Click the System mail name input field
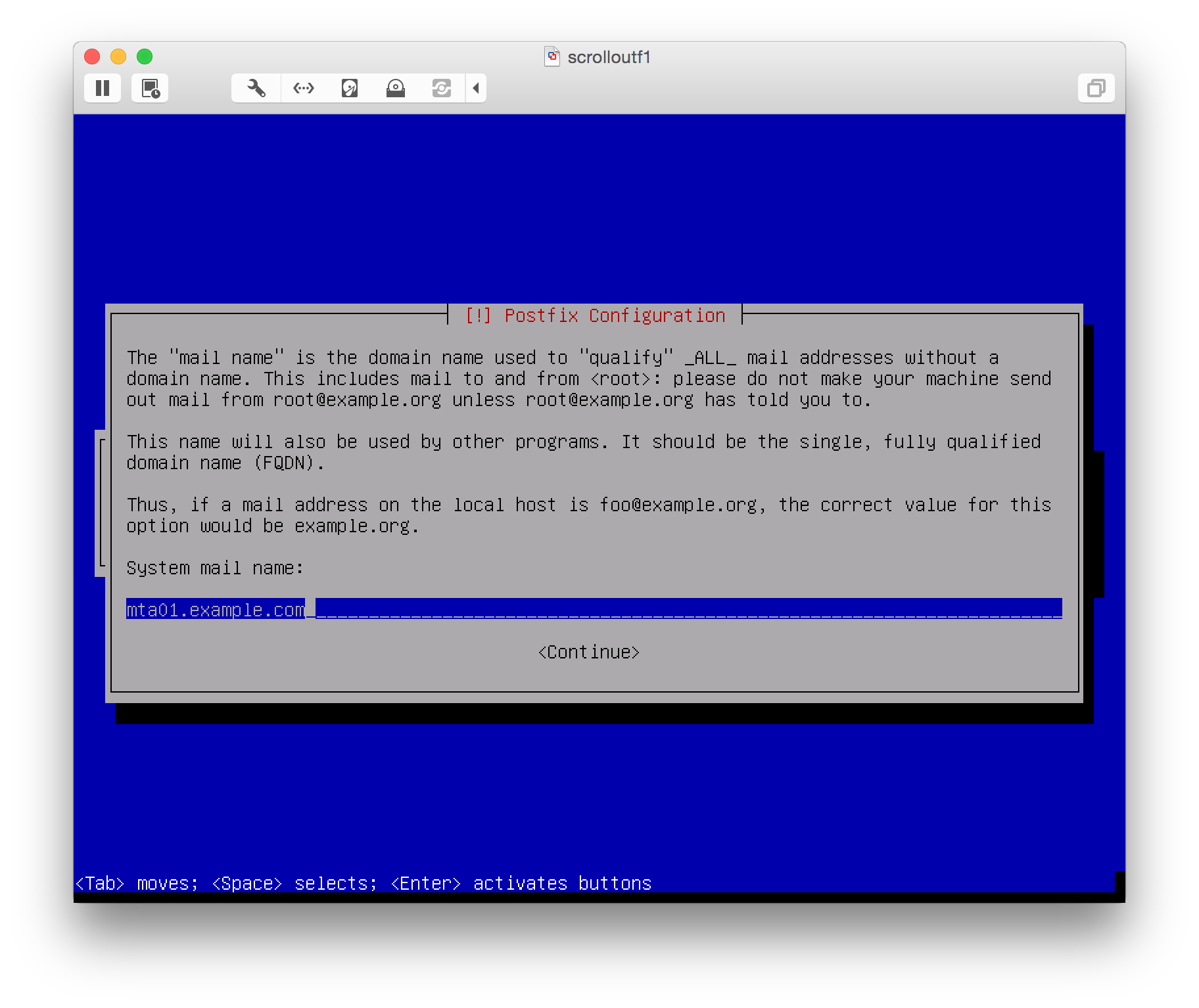1199x1008 pixels. [594, 609]
